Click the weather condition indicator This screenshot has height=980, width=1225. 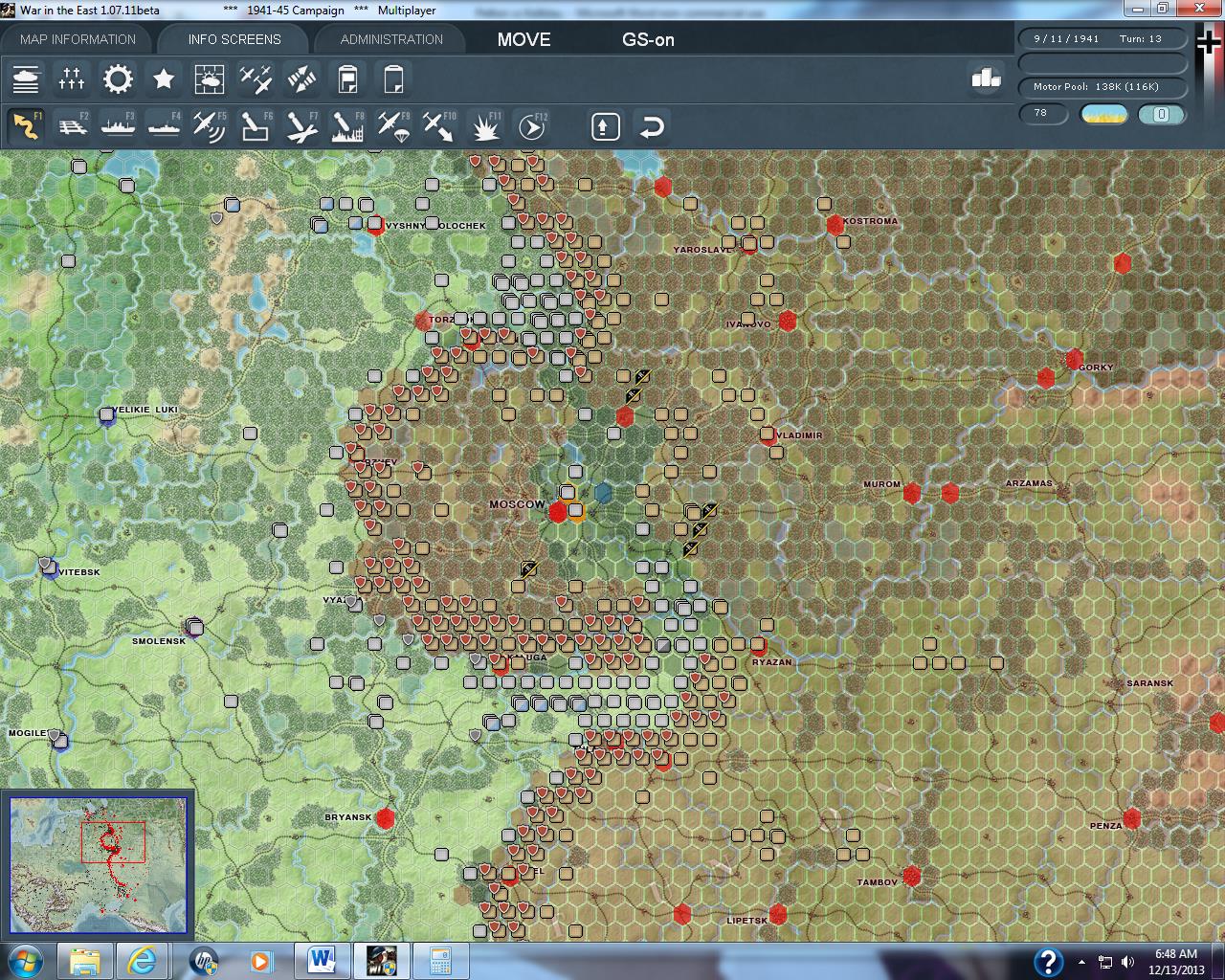(1103, 114)
